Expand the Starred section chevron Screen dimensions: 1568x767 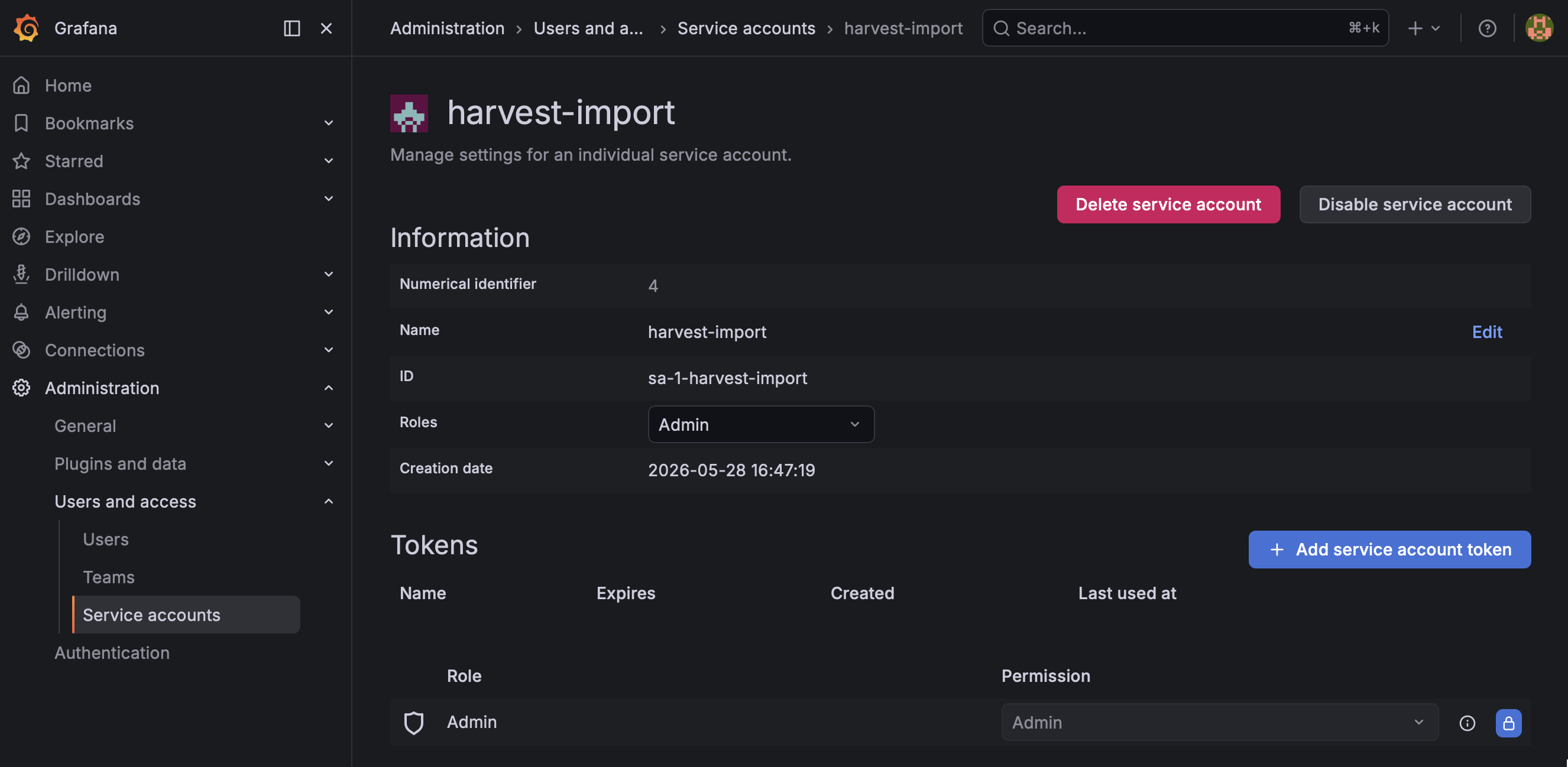pyautogui.click(x=328, y=161)
